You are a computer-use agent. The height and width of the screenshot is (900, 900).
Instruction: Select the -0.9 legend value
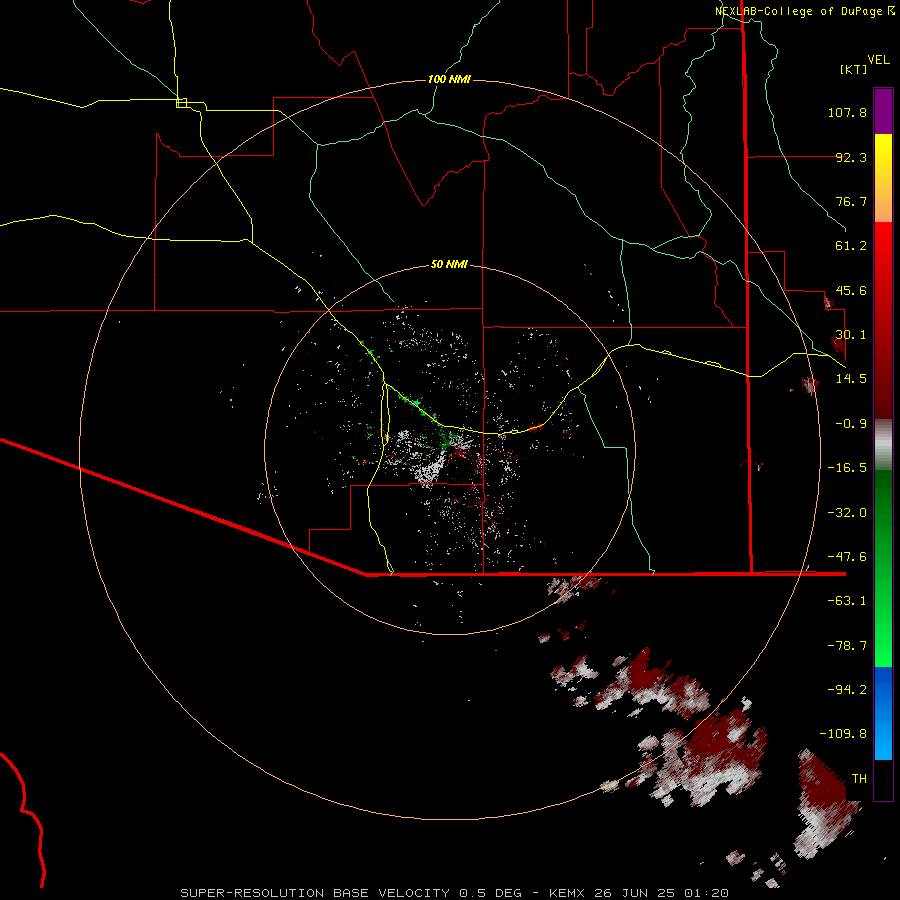click(x=851, y=424)
